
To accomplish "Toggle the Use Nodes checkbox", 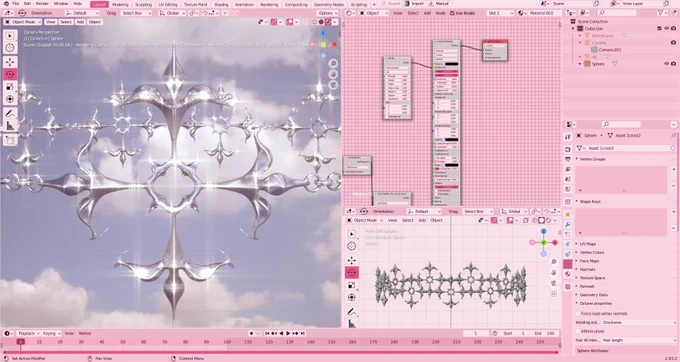I will (x=452, y=13).
